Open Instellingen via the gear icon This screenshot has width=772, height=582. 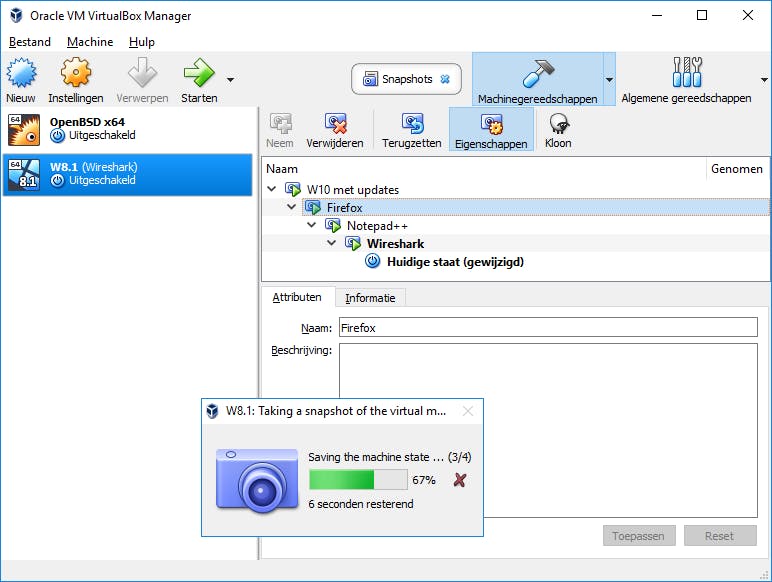click(76, 73)
